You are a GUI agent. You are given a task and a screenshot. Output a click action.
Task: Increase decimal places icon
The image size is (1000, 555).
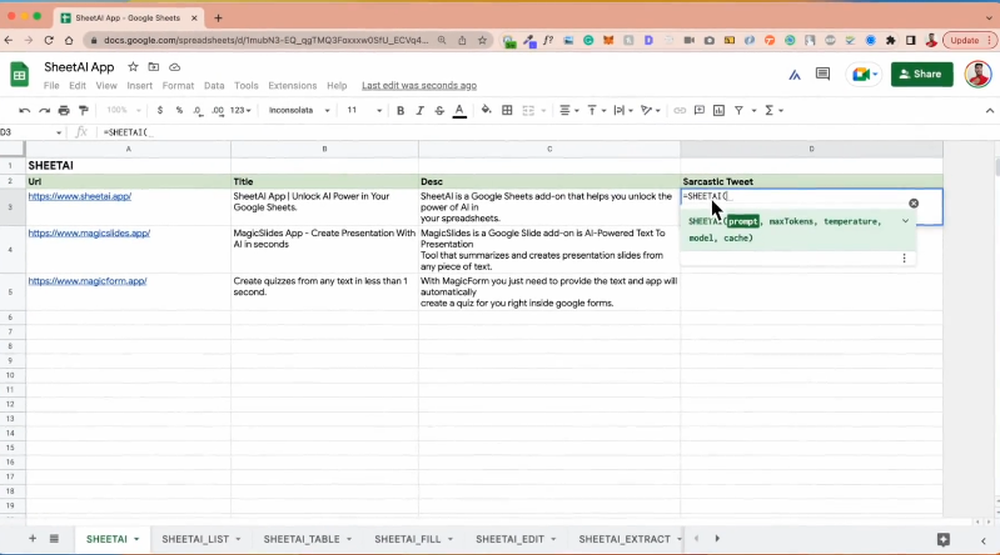click(x=217, y=110)
